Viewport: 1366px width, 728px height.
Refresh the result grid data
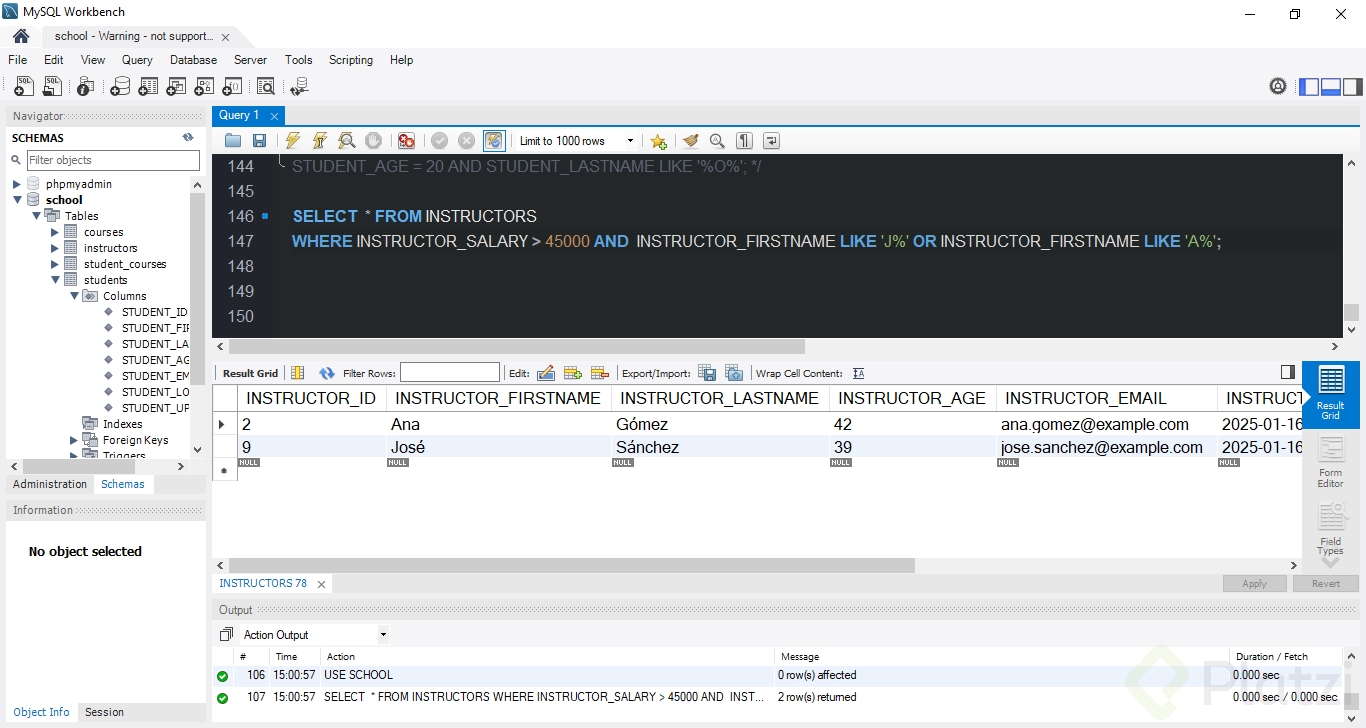tap(327, 373)
